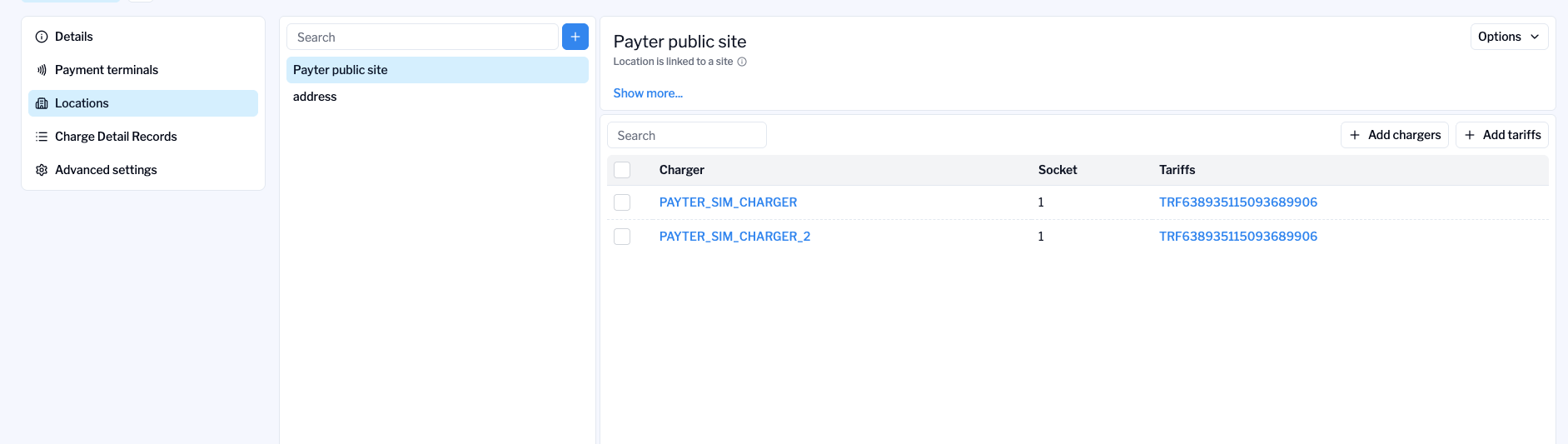The height and width of the screenshot is (444, 1568).
Task: Open the Options dropdown menu
Action: [1508, 37]
